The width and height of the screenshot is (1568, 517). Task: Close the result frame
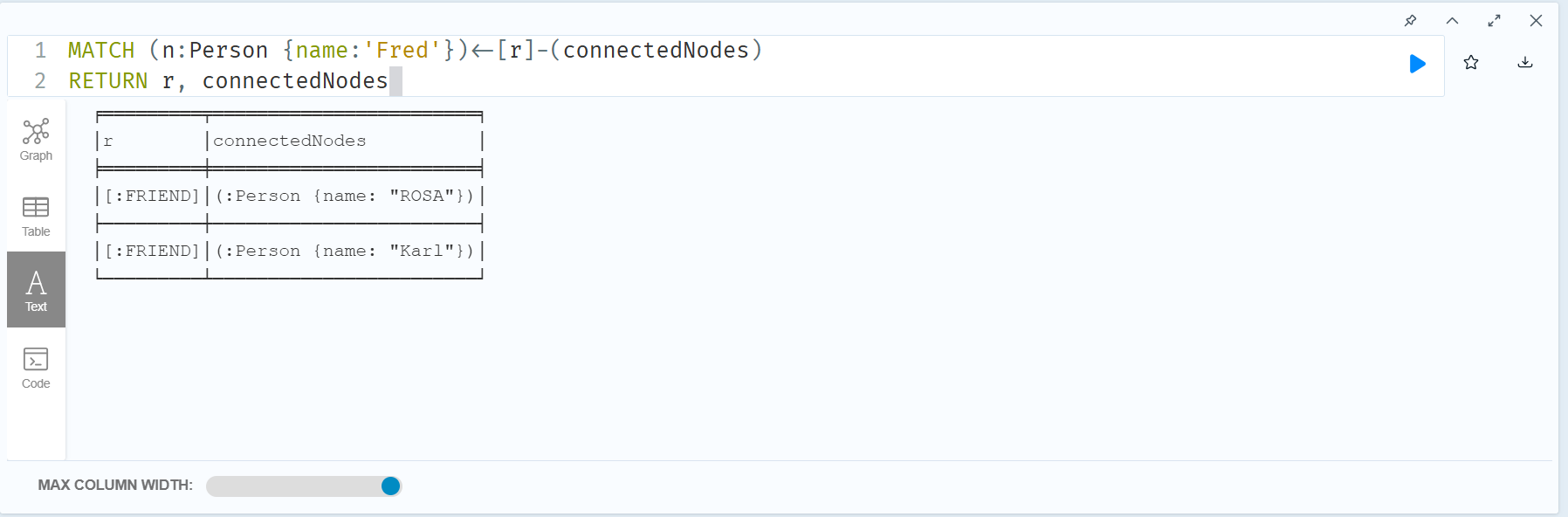pos(1537,20)
